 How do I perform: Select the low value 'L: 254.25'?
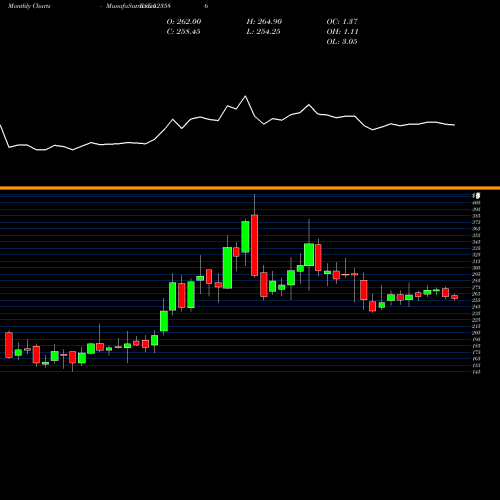pos(263,31)
